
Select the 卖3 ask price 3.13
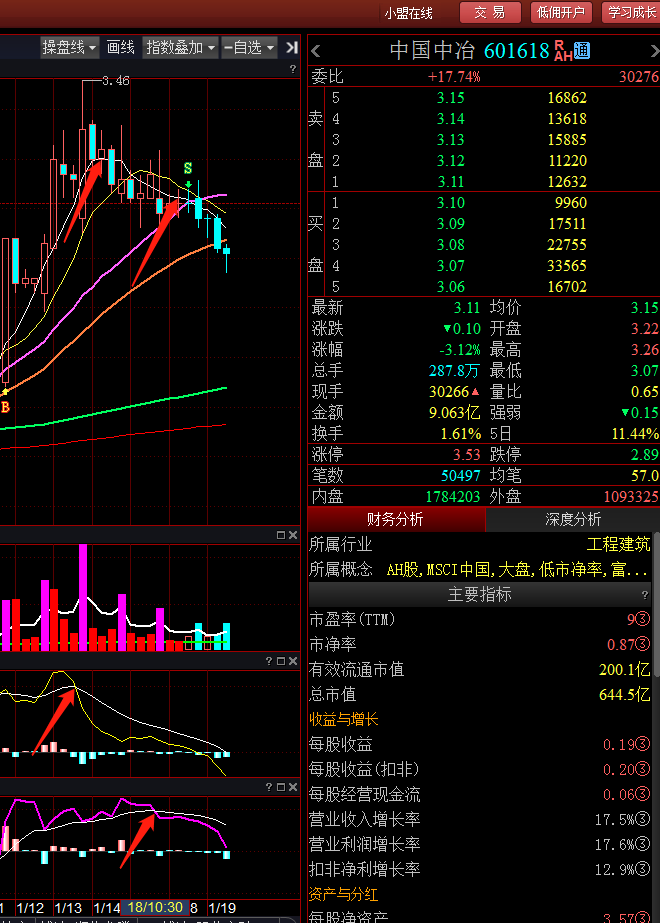450,140
